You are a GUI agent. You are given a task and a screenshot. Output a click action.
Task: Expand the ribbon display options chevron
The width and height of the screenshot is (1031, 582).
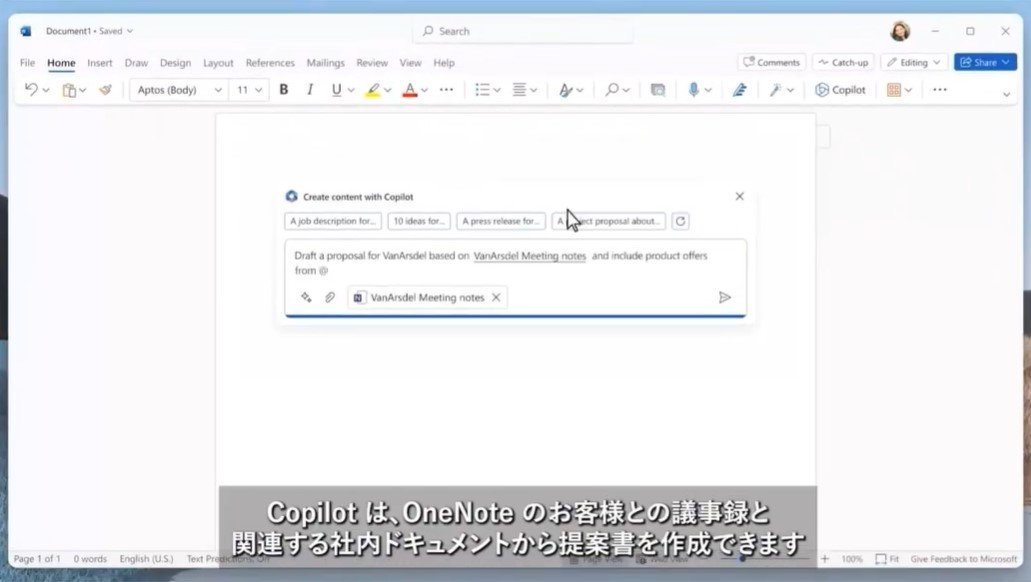tap(1006, 94)
